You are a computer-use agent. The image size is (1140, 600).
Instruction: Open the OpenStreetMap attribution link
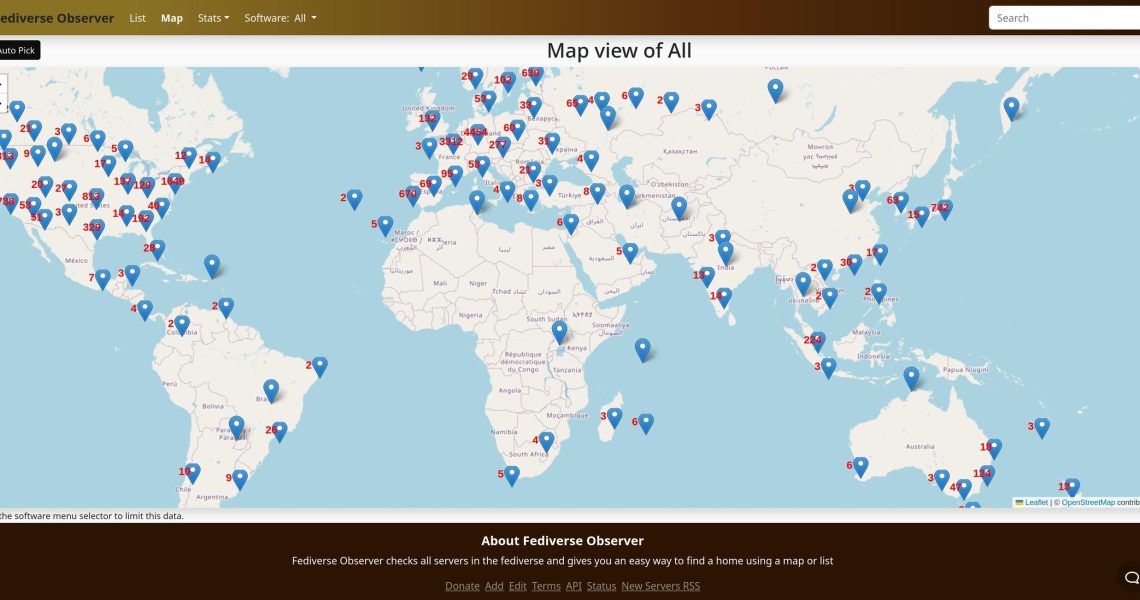coord(1087,502)
